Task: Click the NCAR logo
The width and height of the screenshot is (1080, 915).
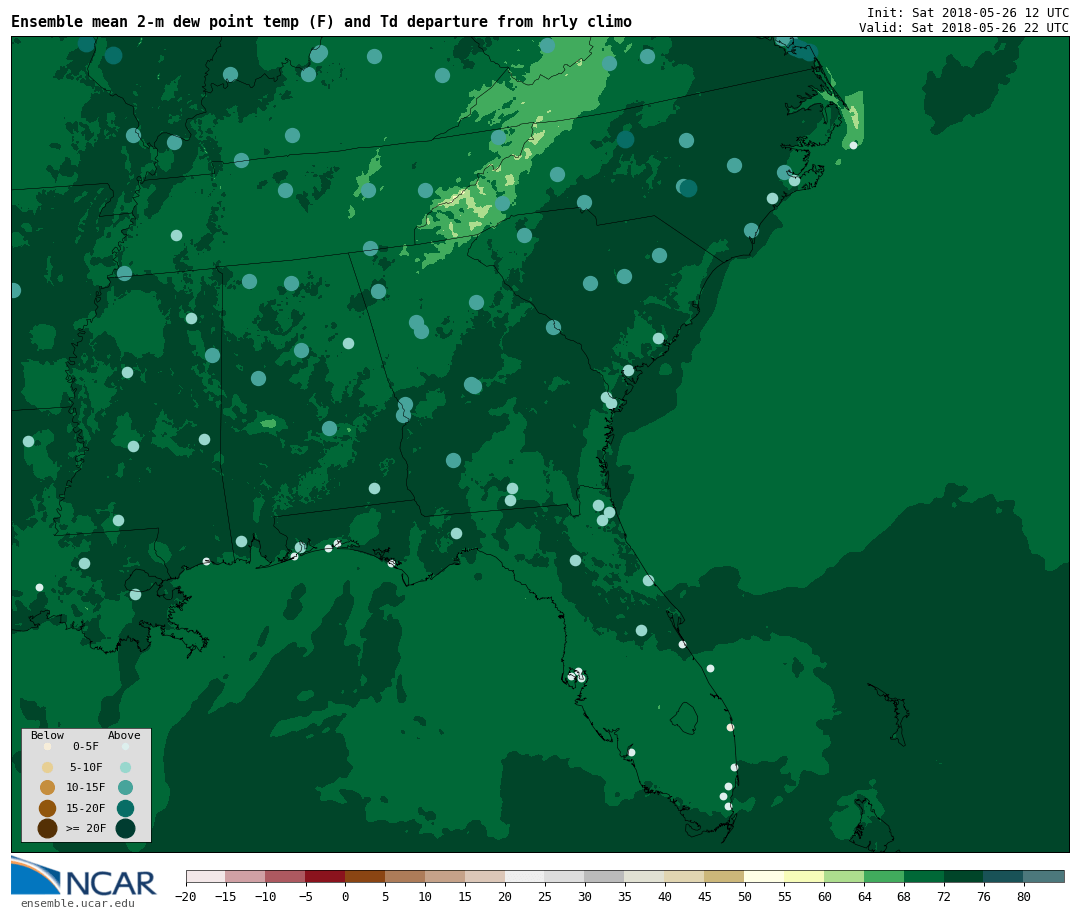Action: pos(83,876)
